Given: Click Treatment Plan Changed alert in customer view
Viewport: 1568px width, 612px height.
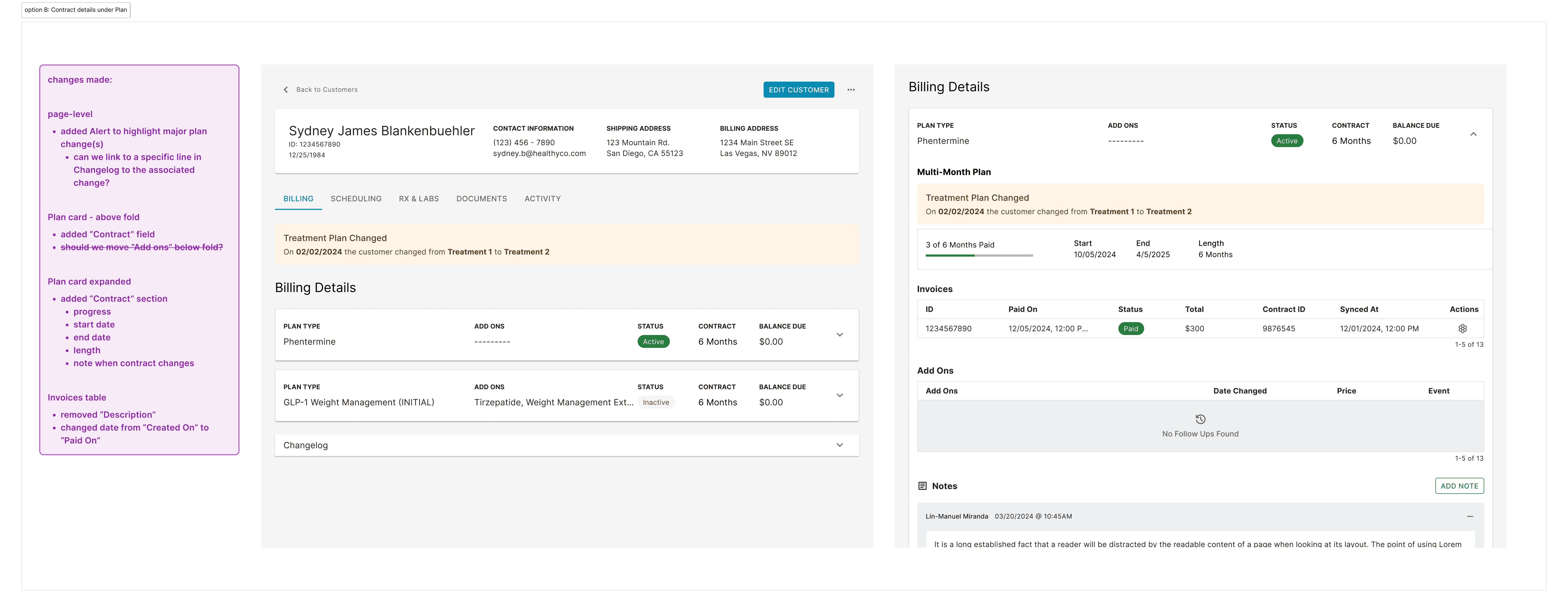Looking at the screenshot, I should [567, 245].
